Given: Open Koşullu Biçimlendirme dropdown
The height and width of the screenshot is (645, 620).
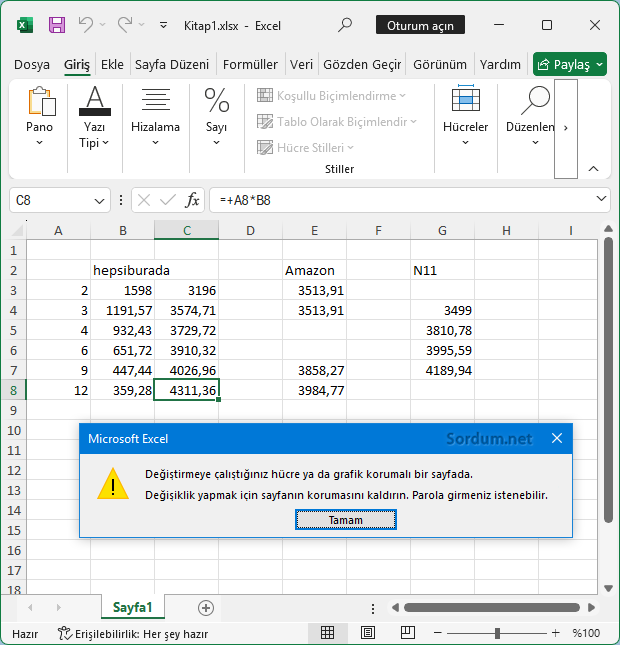Looking at the screenshot, I should click(x=331, y=96).
